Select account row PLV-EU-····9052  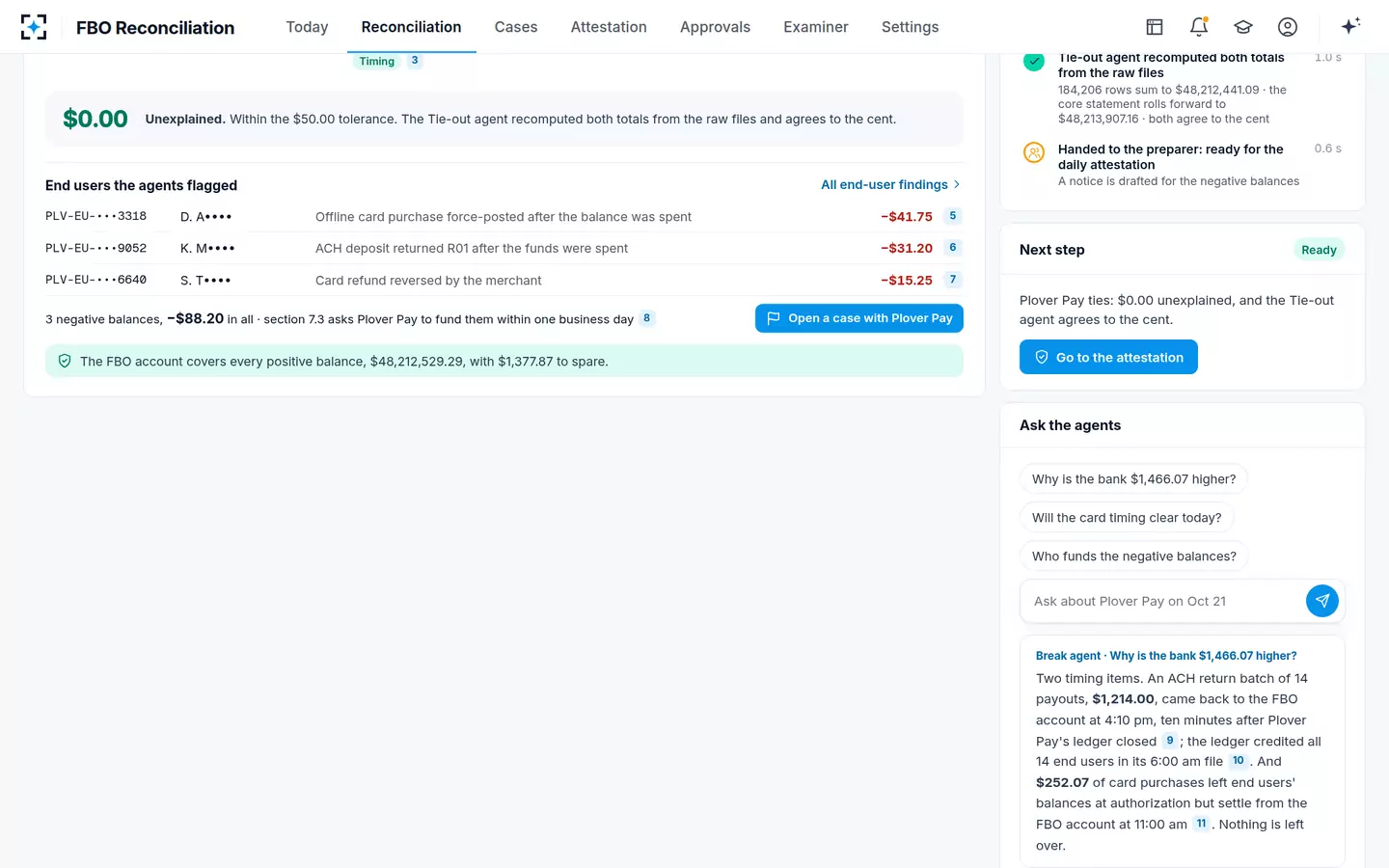click(x=504, y=248)
